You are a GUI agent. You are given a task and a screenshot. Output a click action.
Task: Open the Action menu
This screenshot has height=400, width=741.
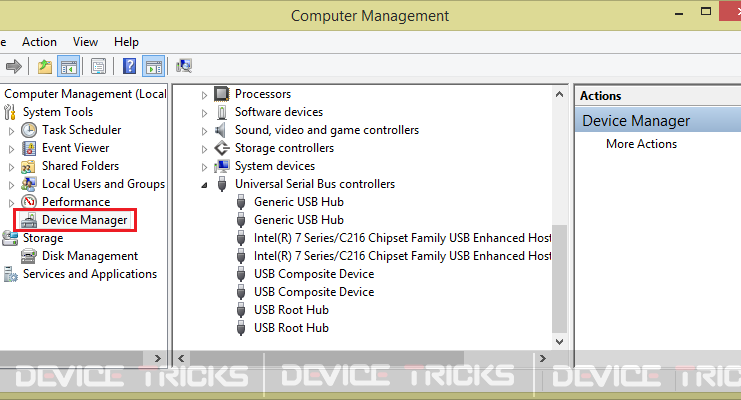[39, 42]
